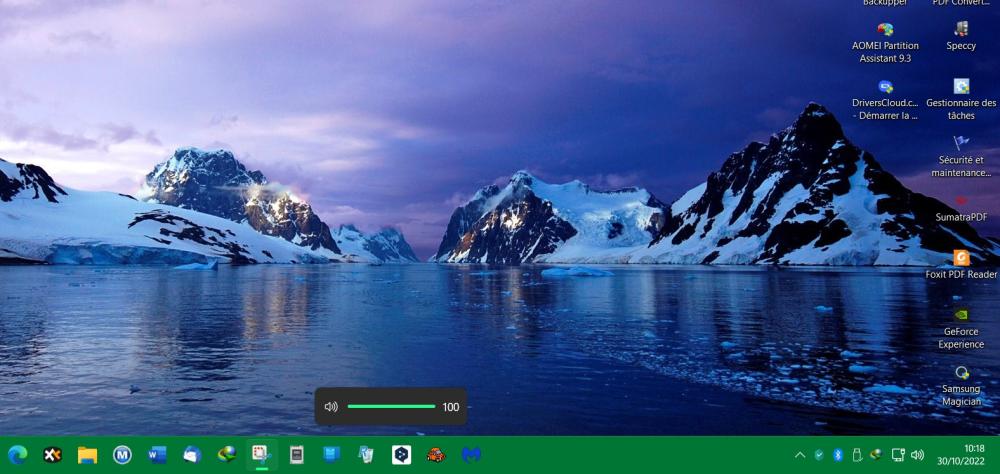Launch Malwarebytes from the taskbar
Screen dimensions: 1000x474
point(471,455)
